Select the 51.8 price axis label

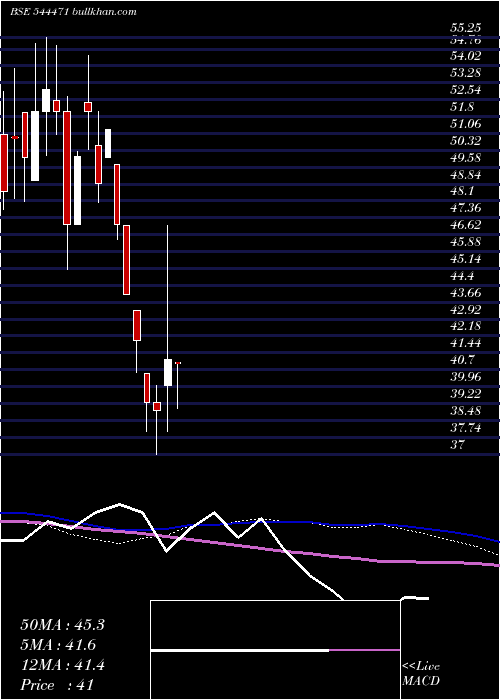[x=462, y=107]
